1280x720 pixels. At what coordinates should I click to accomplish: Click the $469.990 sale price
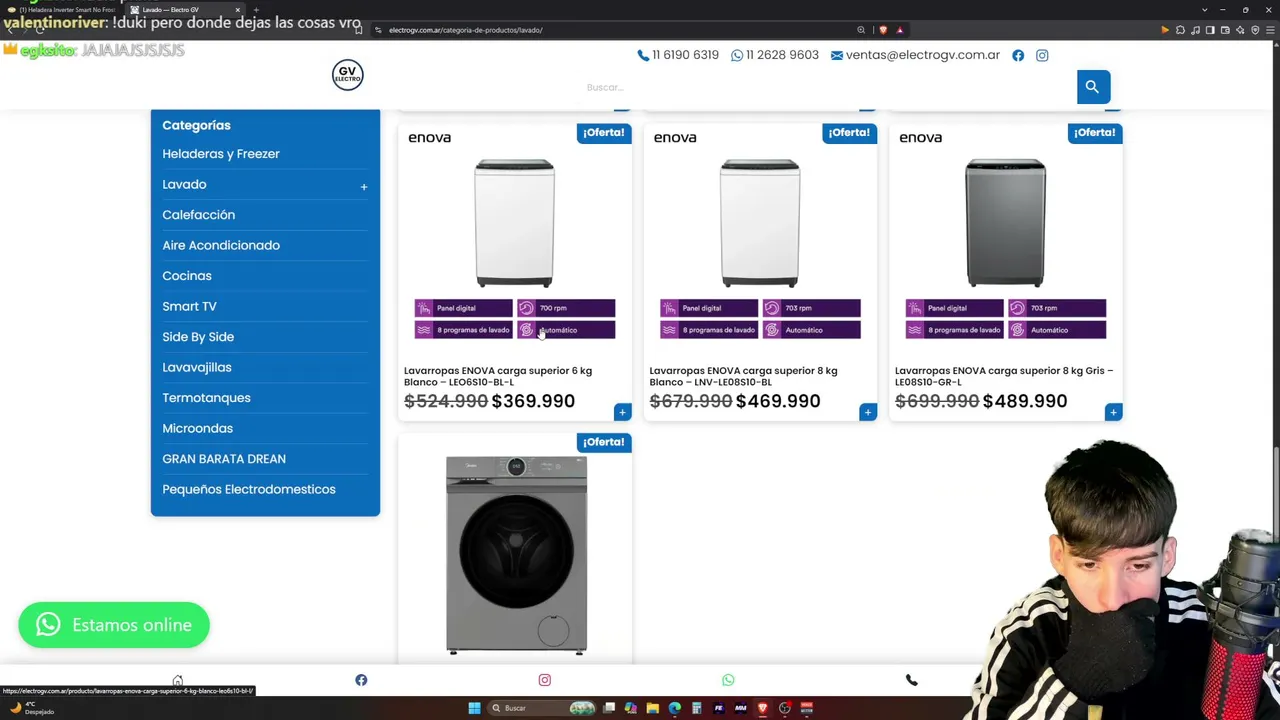pos(778,401)
